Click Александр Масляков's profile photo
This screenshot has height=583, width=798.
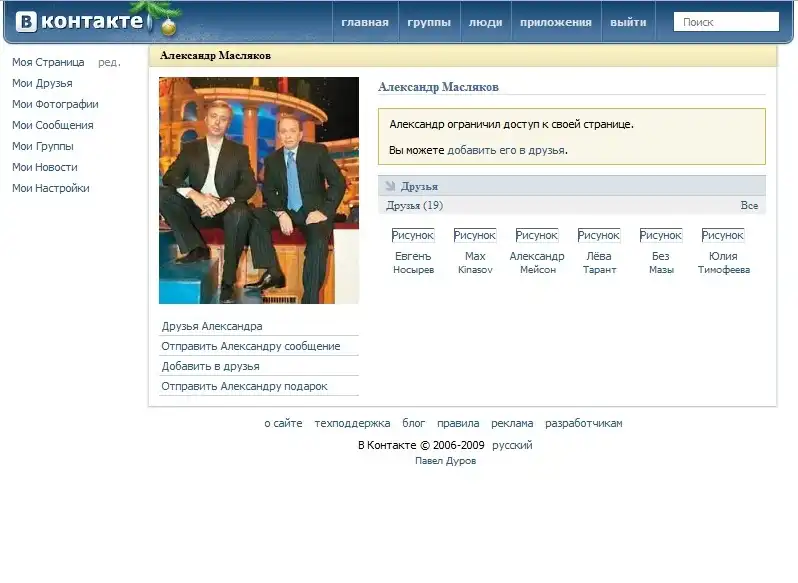coord(259,190)
